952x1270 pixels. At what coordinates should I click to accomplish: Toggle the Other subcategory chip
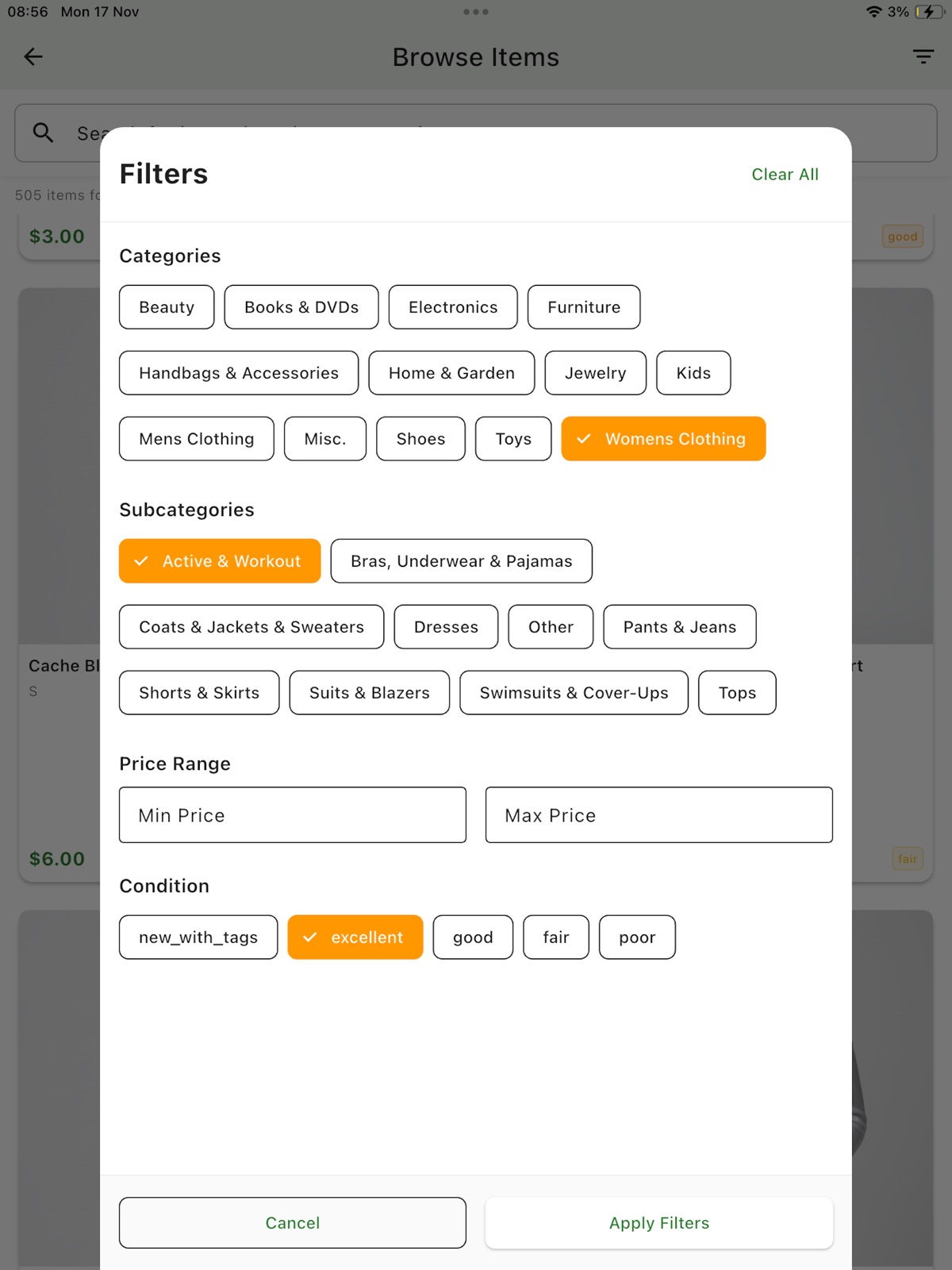[x=551, y=627]
